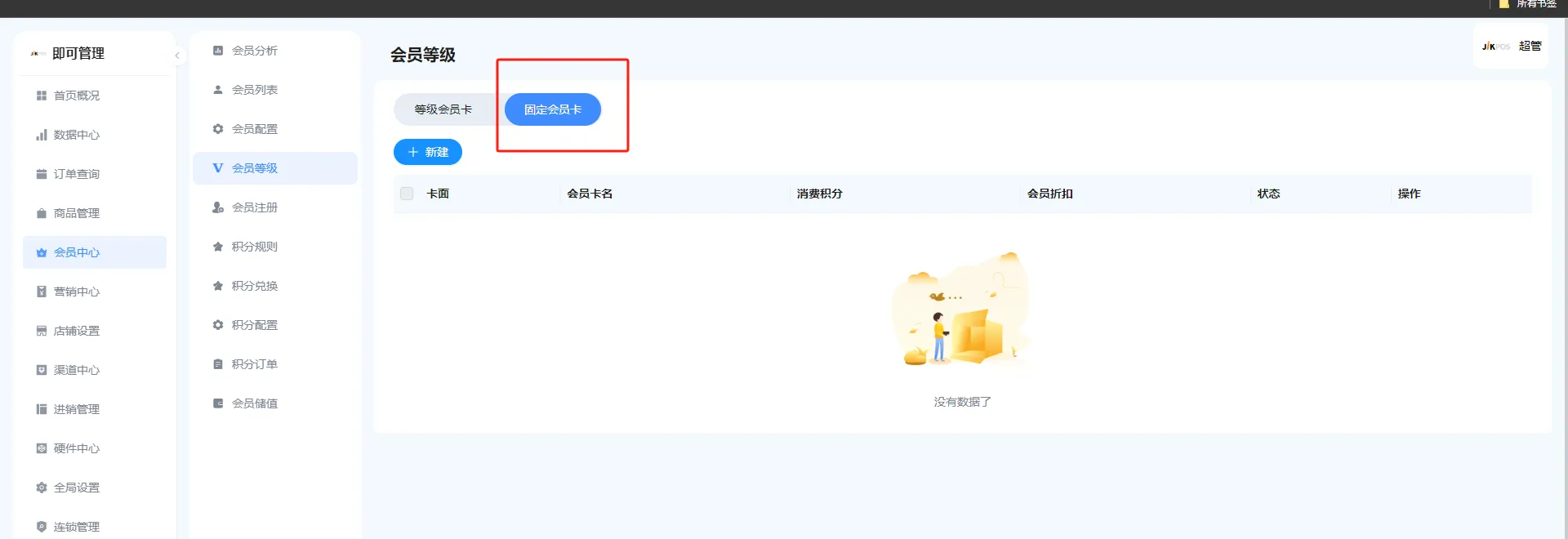Click the 会员分析 chart icon

[x=218, y=51]
